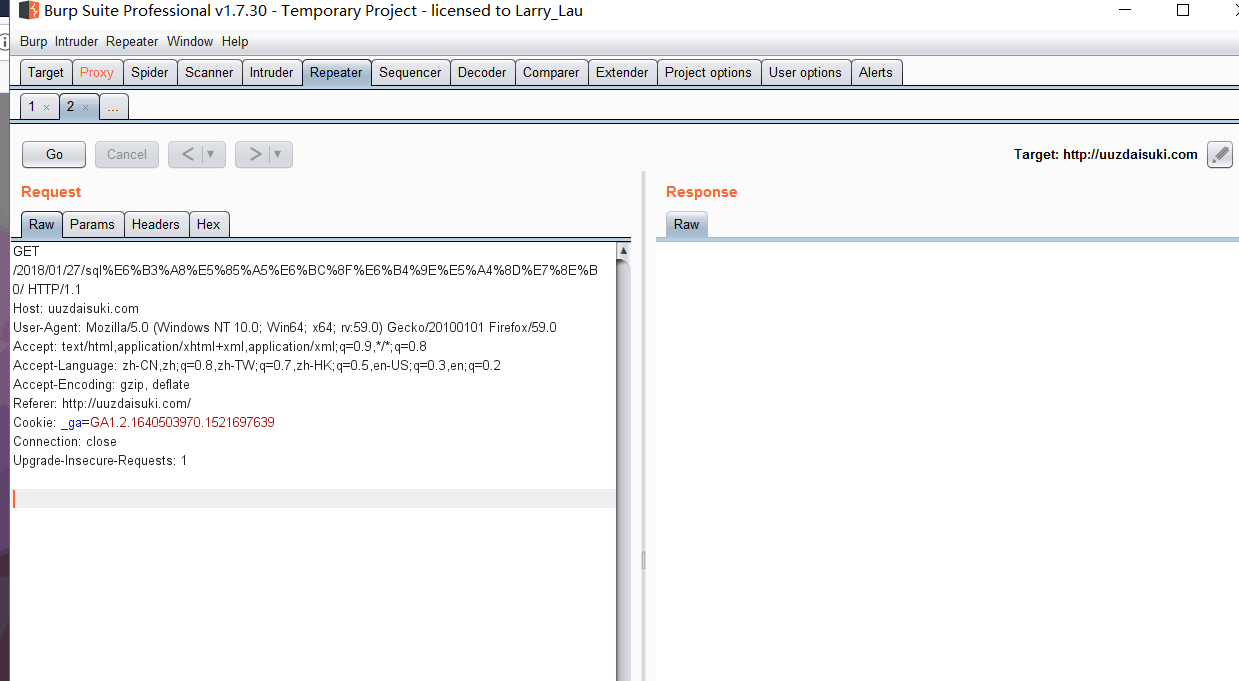
Task: Open the Repeater menu
Action: (x=132, y=41)
